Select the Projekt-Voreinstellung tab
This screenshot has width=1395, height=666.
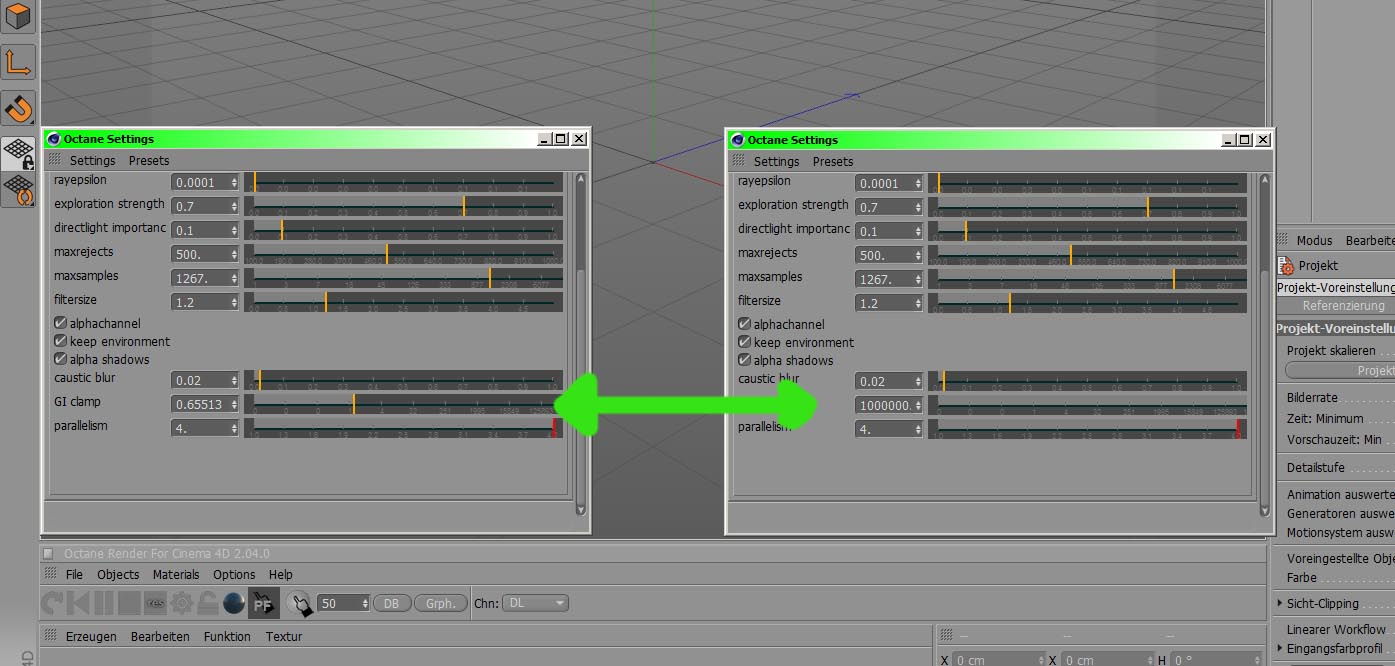[x=1335, y=288]
